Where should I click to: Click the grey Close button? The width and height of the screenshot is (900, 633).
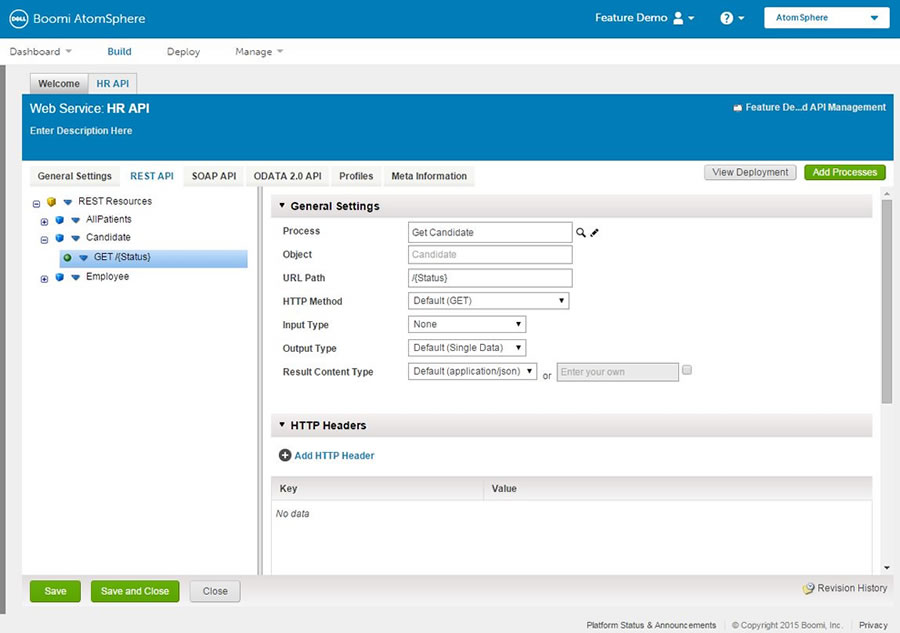(215, 591)
